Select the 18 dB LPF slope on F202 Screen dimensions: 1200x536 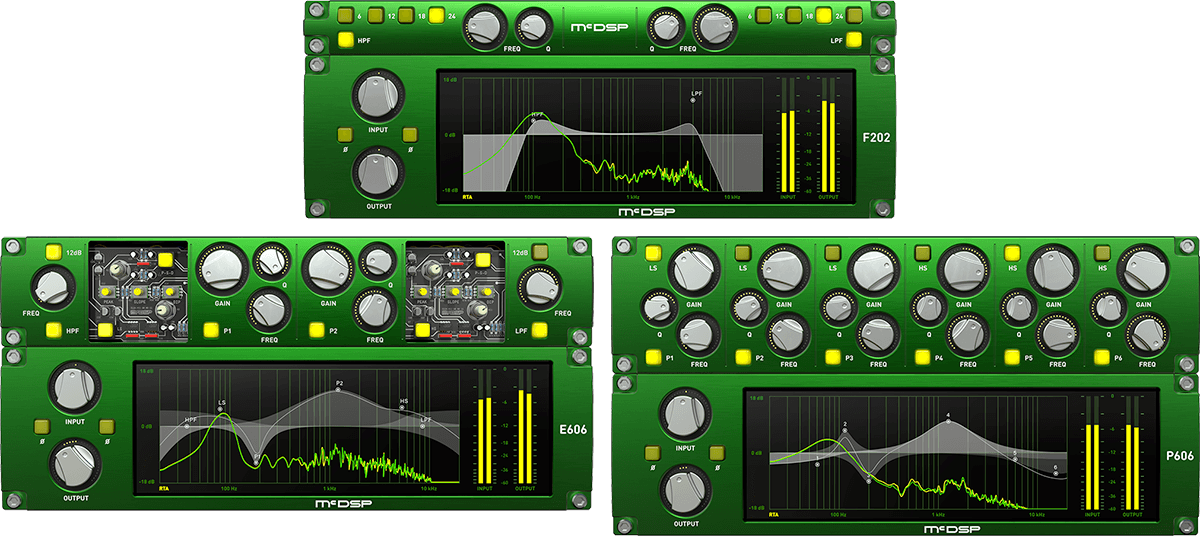824,15
